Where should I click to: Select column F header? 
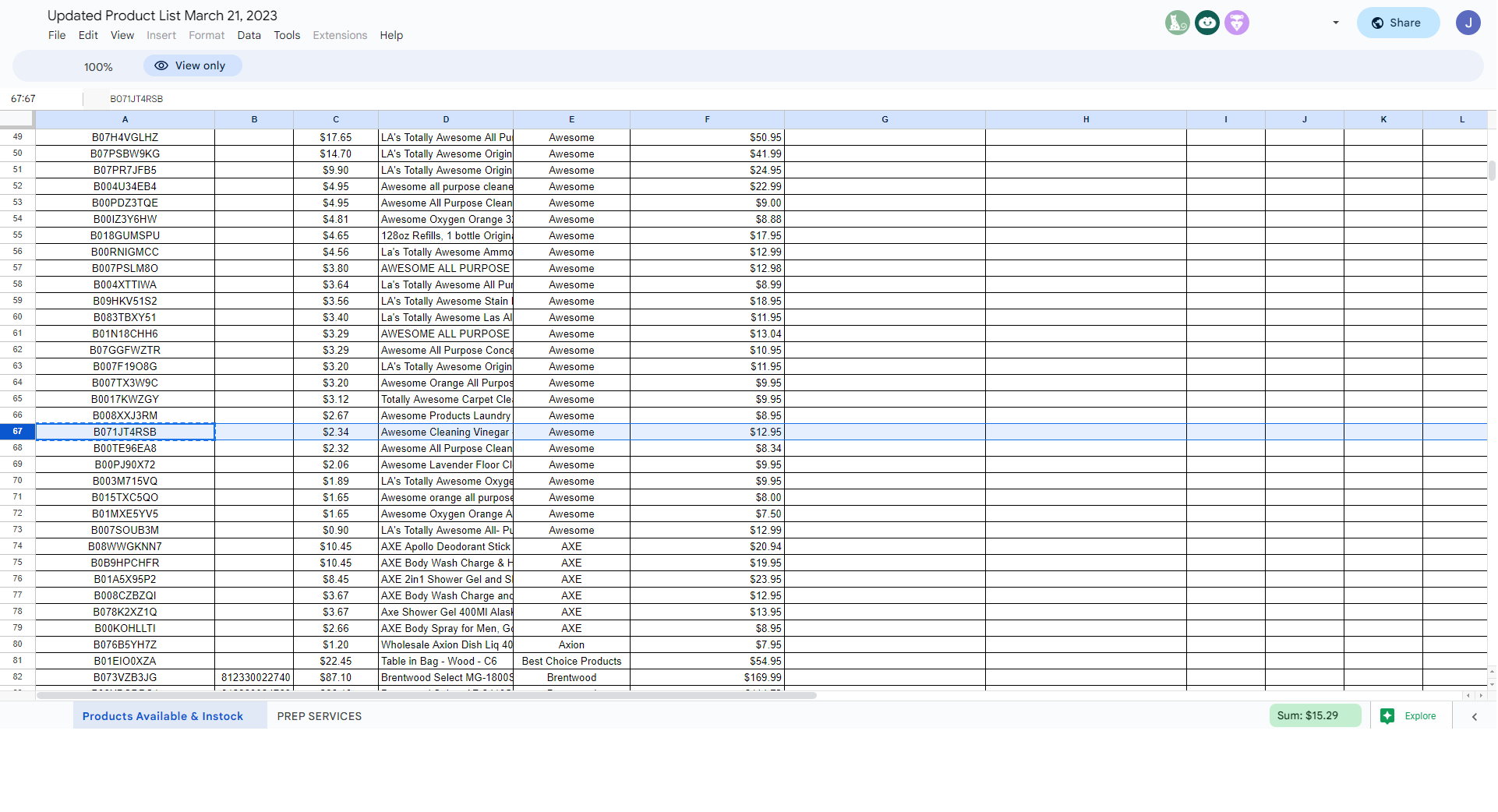pyautogui.click(x=707, y=119)
